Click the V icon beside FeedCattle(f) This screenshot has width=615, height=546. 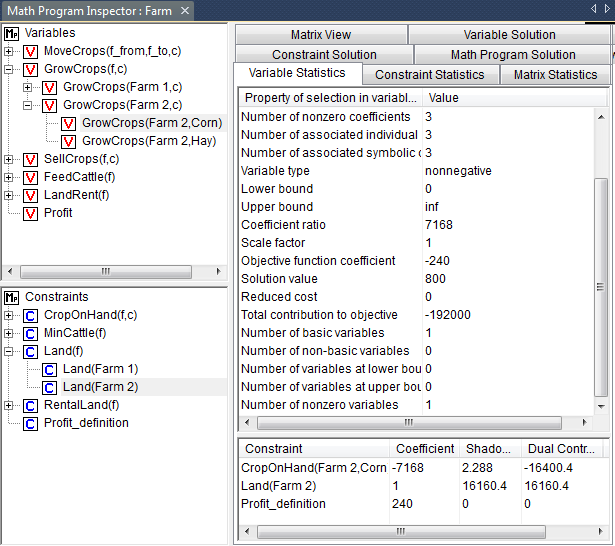[30, 178]
